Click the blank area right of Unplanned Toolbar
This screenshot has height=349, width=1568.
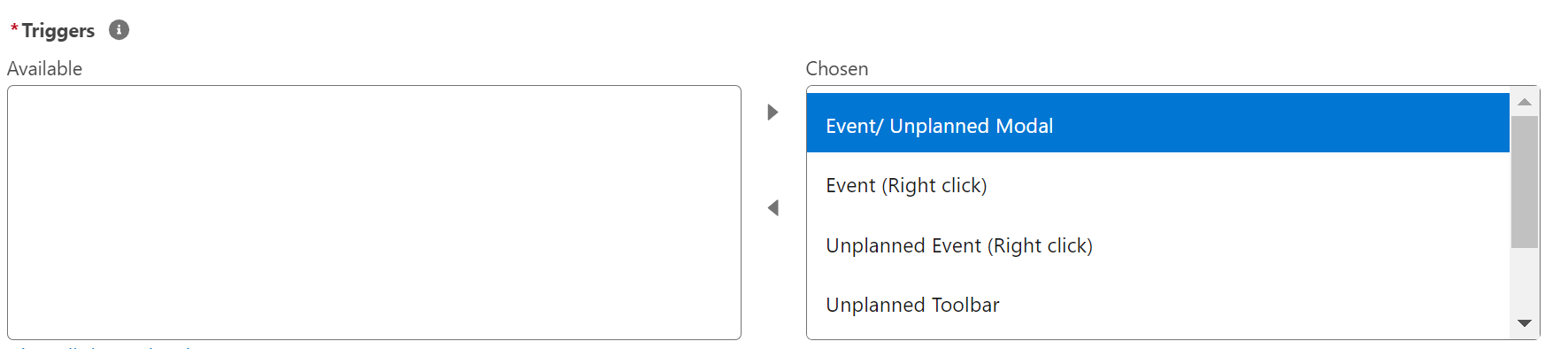(x=1255, y=305)
